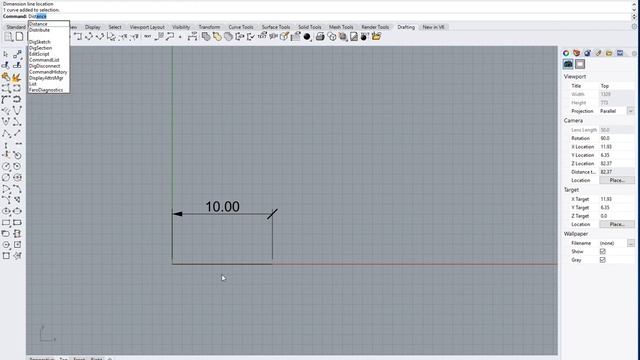The width and height of the screenshot is (640, 360).
Task: Open the Mesh Tools tab
Action: click(341, 27)
